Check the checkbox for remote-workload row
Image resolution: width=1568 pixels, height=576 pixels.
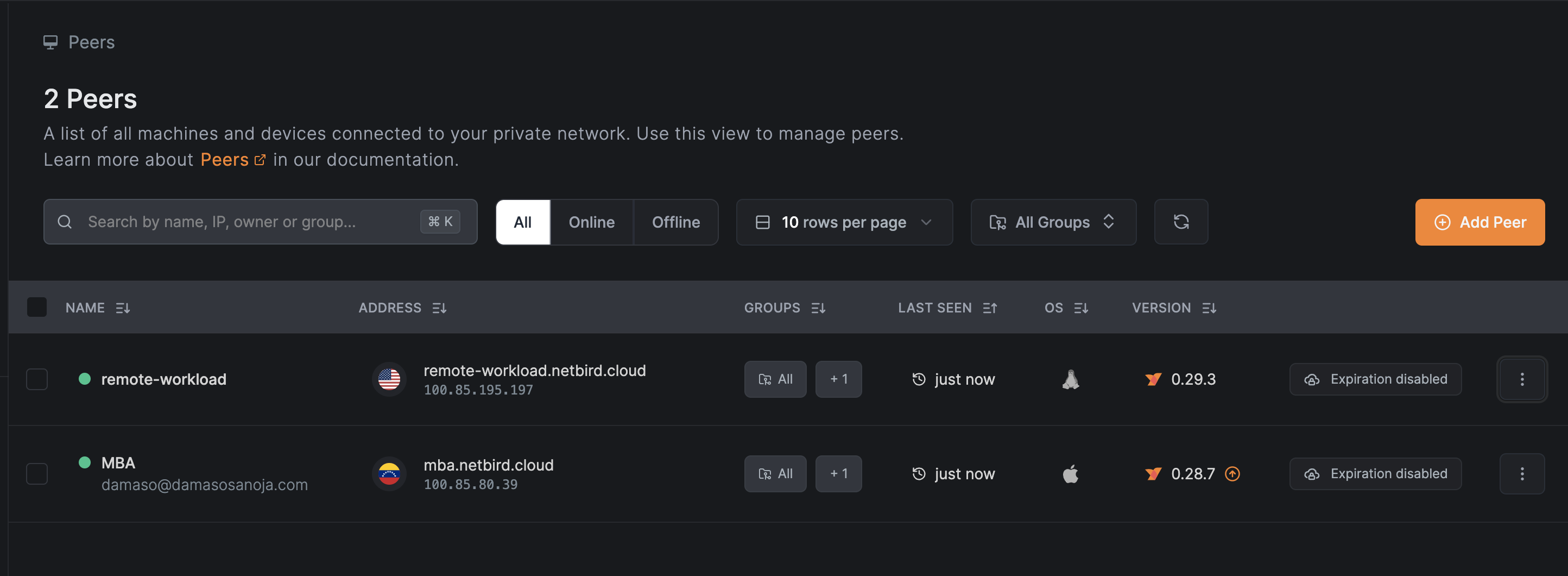tap(36, 379)
